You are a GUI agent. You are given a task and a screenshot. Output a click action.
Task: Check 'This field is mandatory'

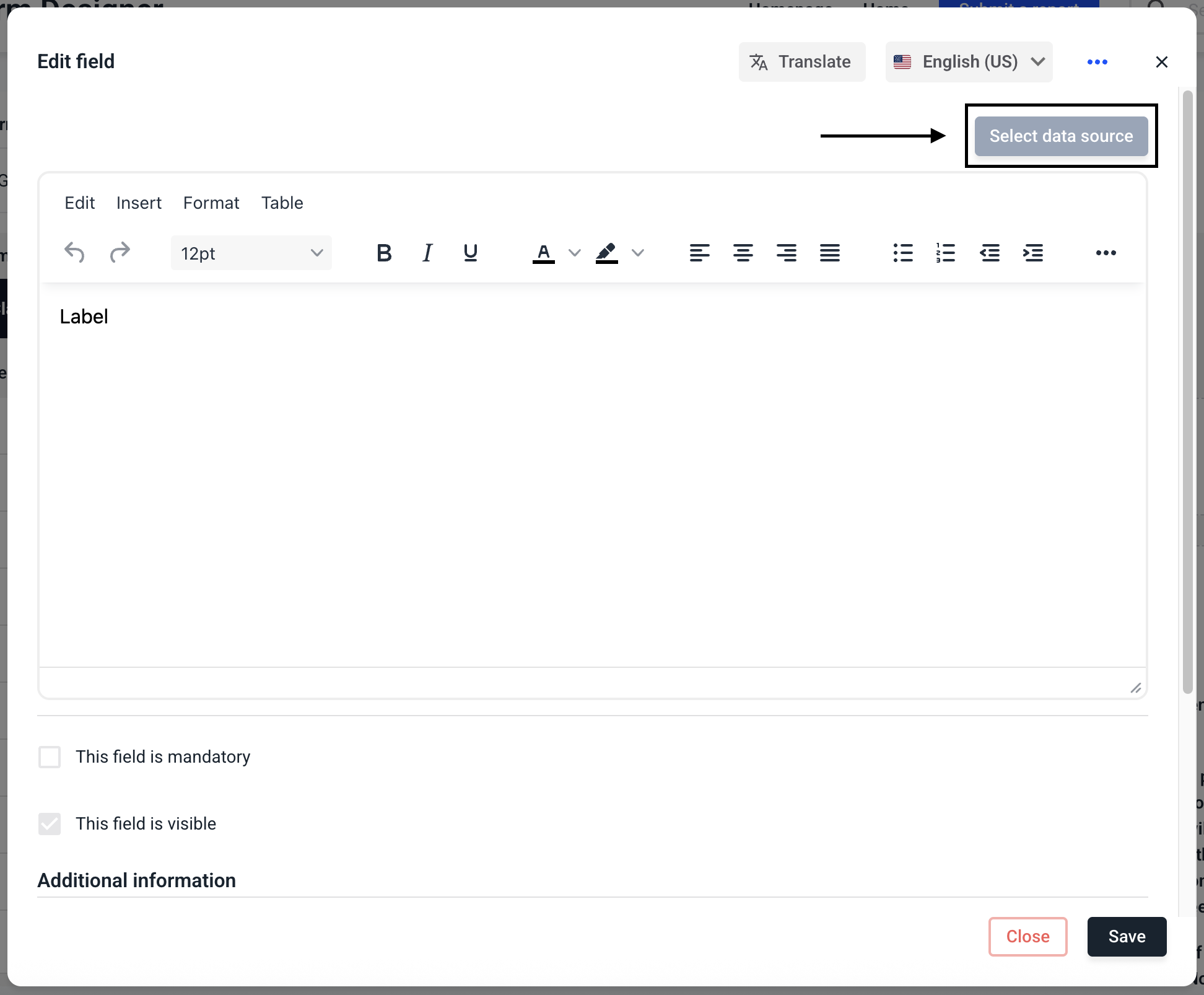coord(50,757)
